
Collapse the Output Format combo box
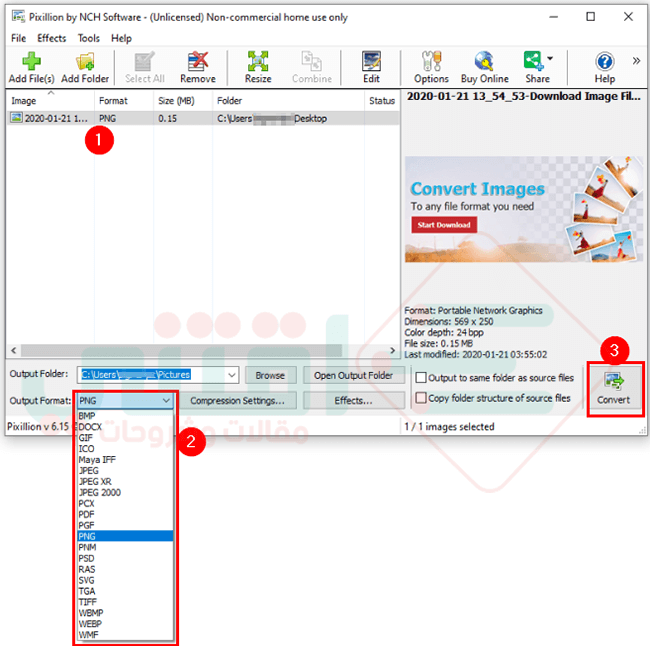167,401
